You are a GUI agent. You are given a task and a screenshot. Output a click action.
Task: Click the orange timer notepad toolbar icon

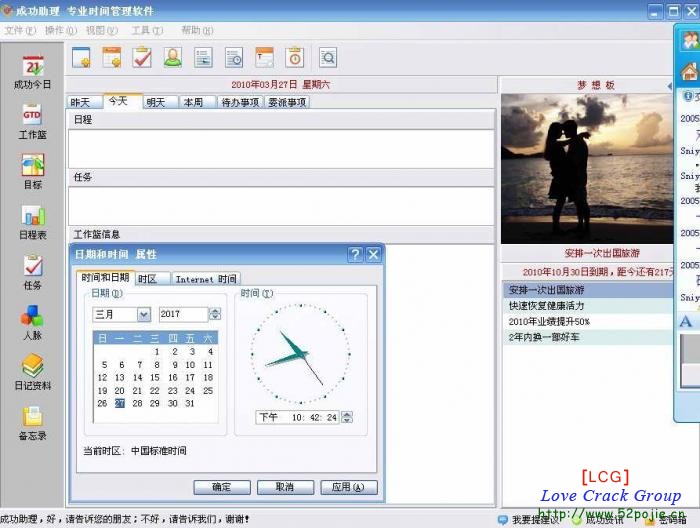coord(295,58)
